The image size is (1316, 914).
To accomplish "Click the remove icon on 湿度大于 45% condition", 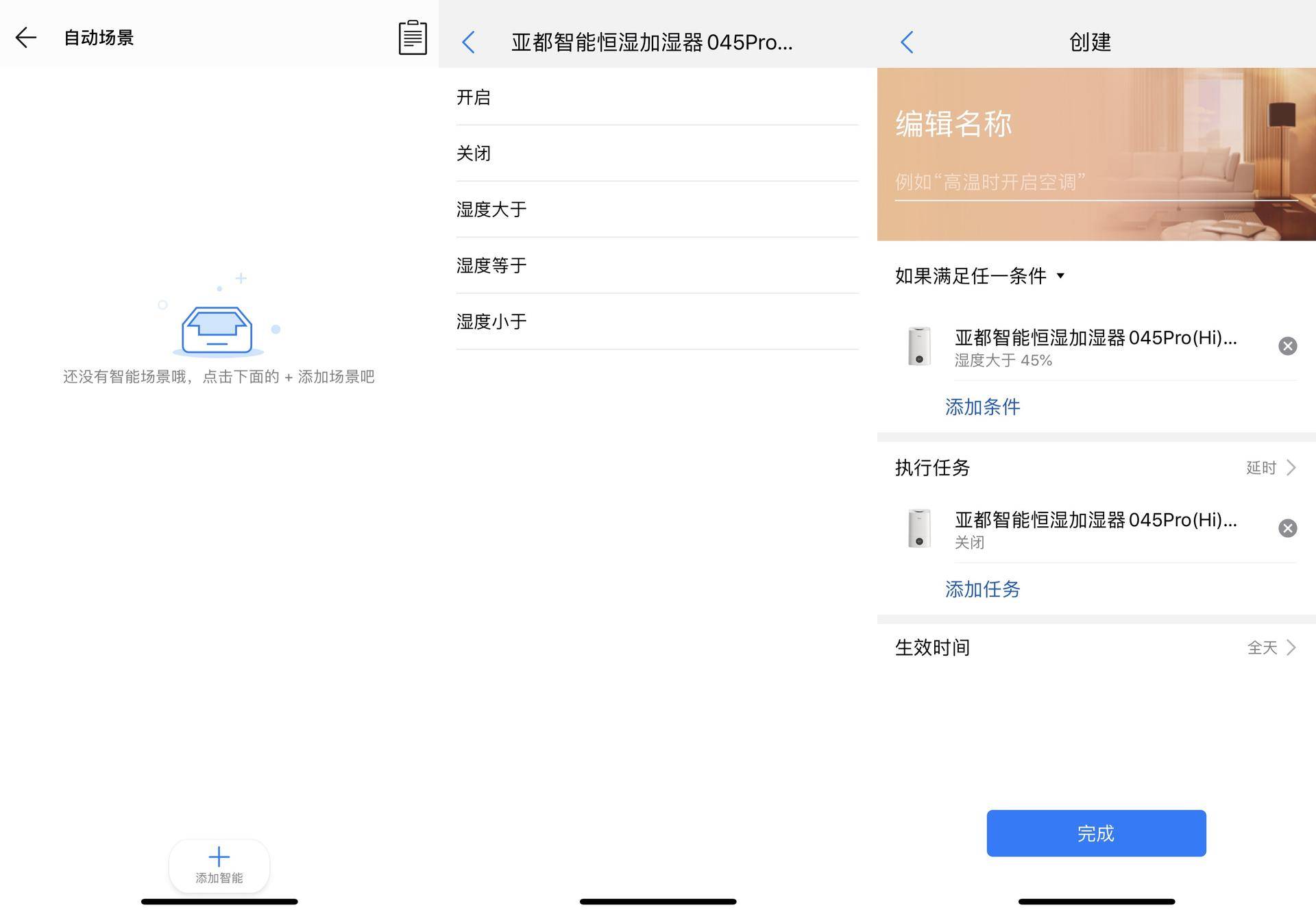I will pyautogui.click(x=1287, y=346).
